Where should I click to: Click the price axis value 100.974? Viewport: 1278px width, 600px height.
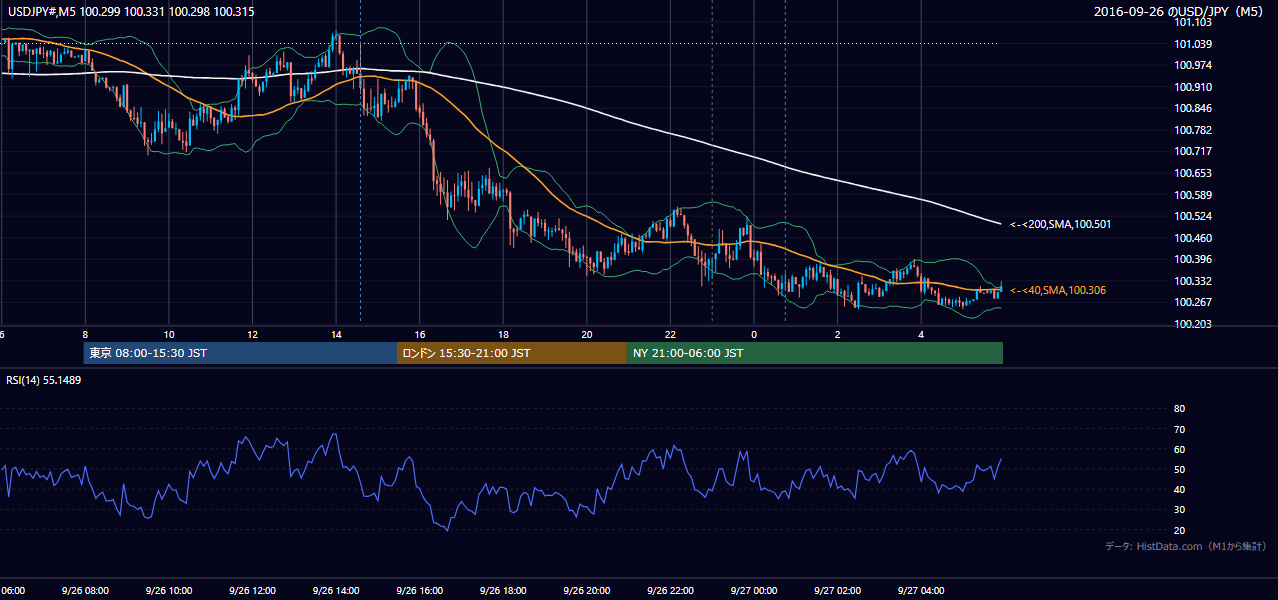(1192, 65)
